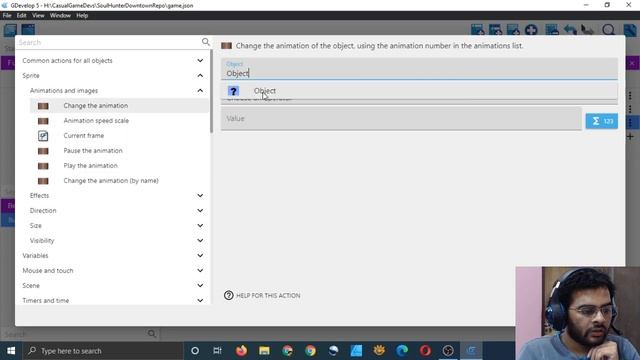Click the question mark object icon
Screen dimensions: 640x360
pos(233,91)
